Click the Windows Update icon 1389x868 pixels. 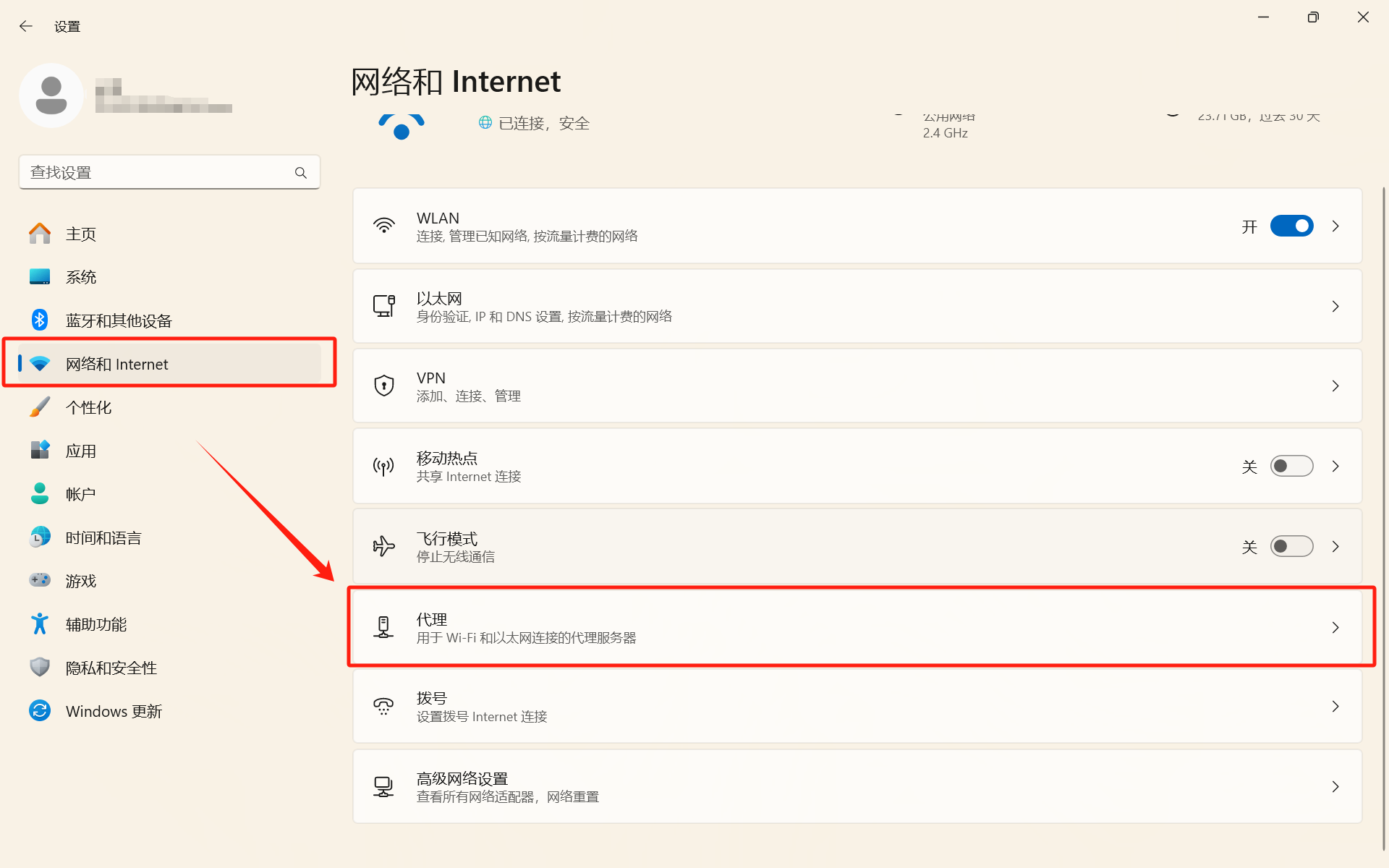[x=40, y=710]
